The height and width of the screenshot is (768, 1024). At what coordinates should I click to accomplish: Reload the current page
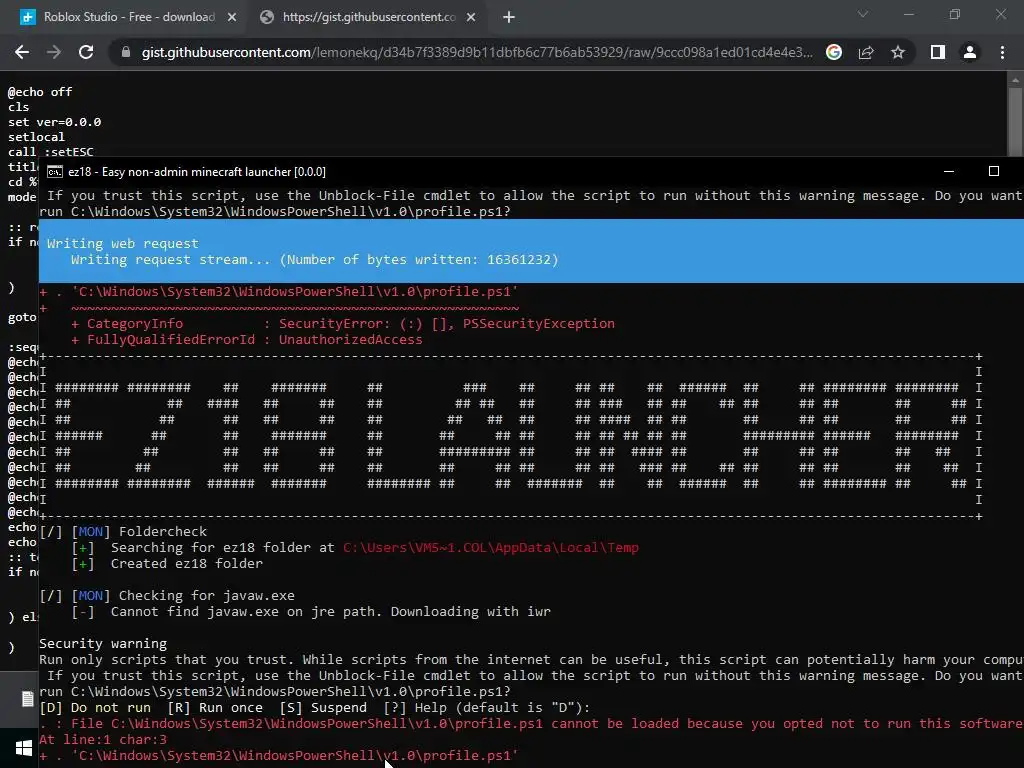86,52
